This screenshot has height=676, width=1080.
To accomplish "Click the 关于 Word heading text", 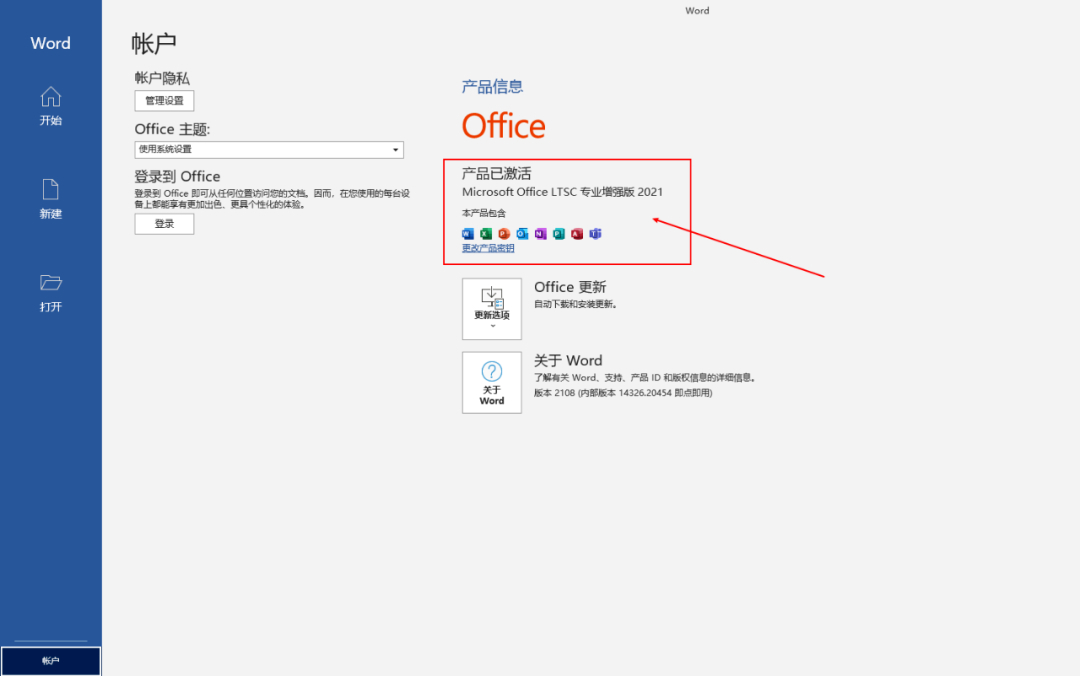I will [x=568, y=360].
